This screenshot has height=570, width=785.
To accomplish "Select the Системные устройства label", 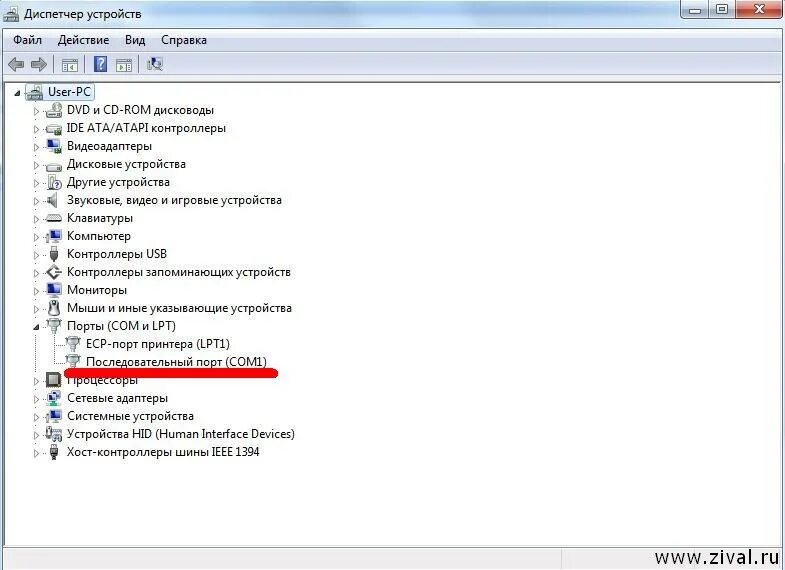I will tap(130, 416).
